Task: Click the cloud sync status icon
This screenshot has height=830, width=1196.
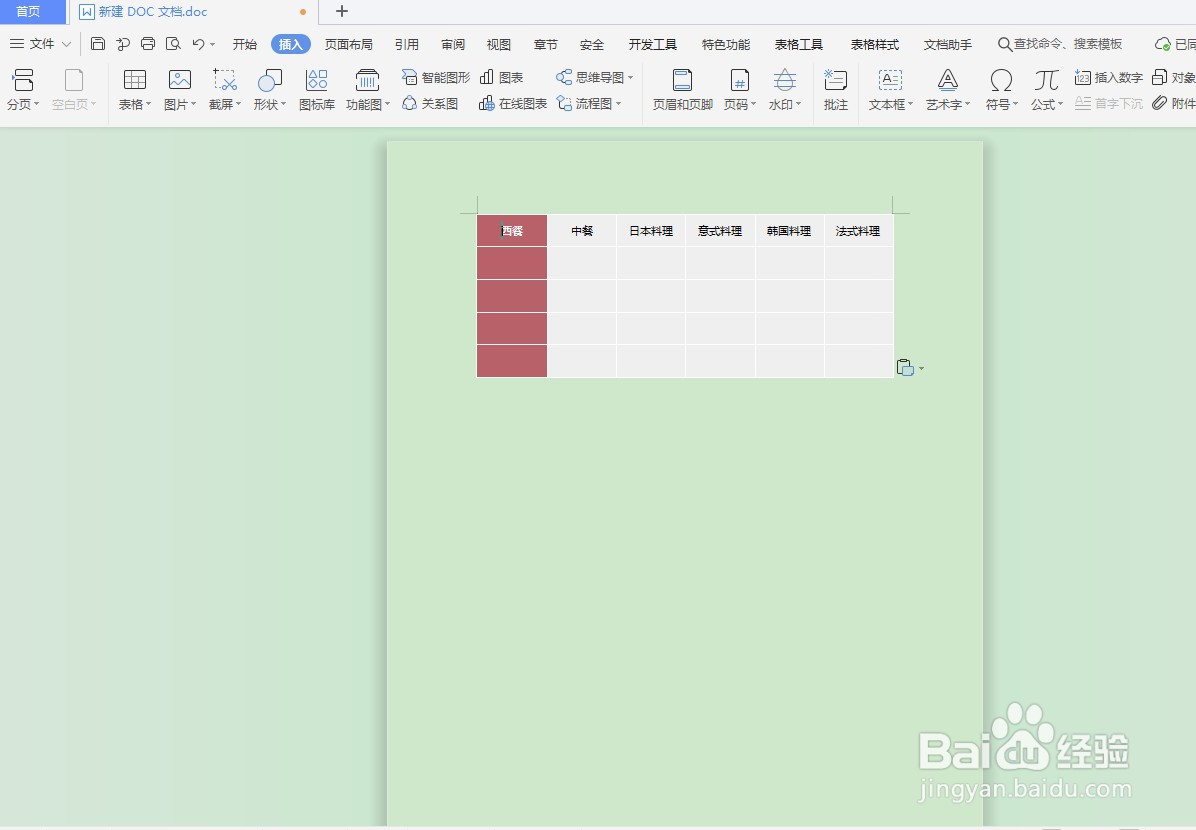Action: [x=1162, y=44]
